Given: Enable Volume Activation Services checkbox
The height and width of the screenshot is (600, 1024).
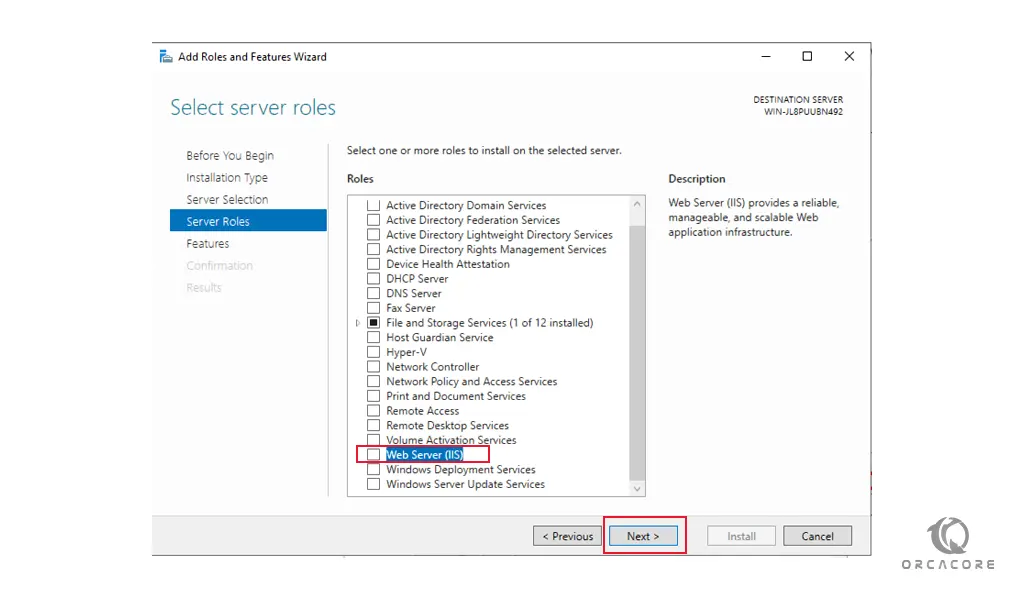Looking at the screenshot, I should tap(373, 440).
